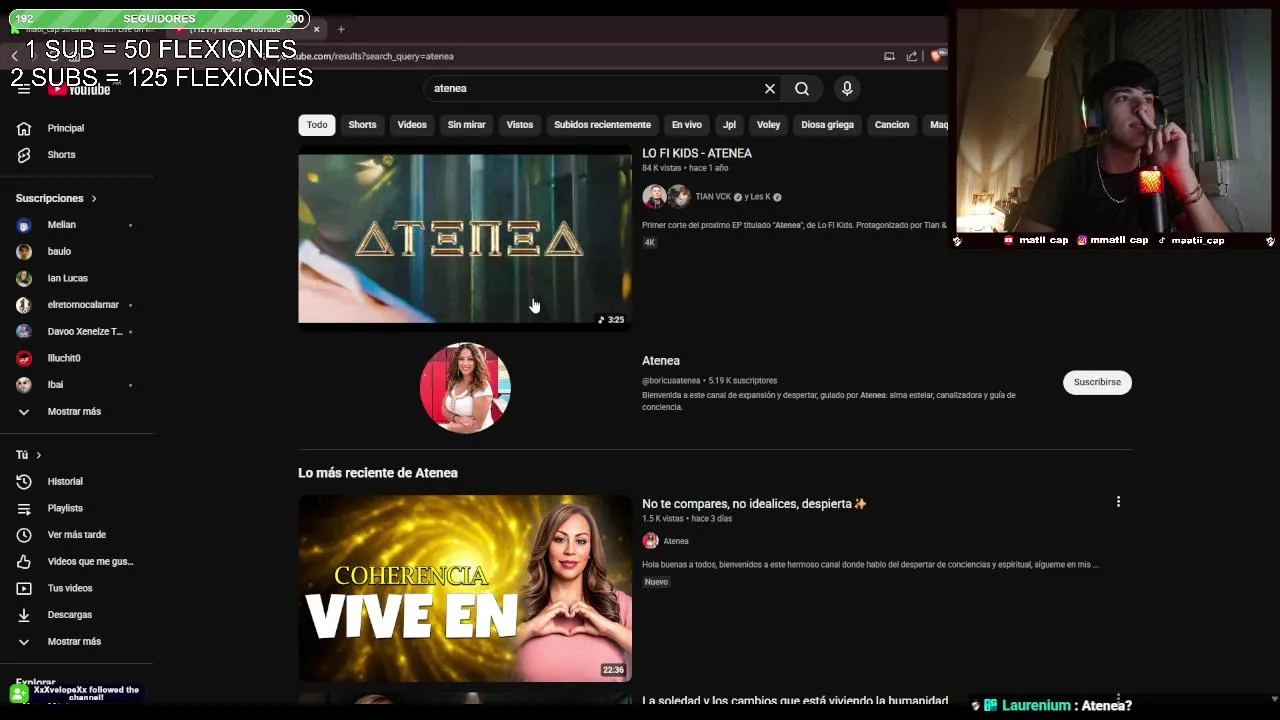Screen dimensions: 1280x720
Task: Expand Mostrar más under Tú section
Action: [x=76, y=642]
